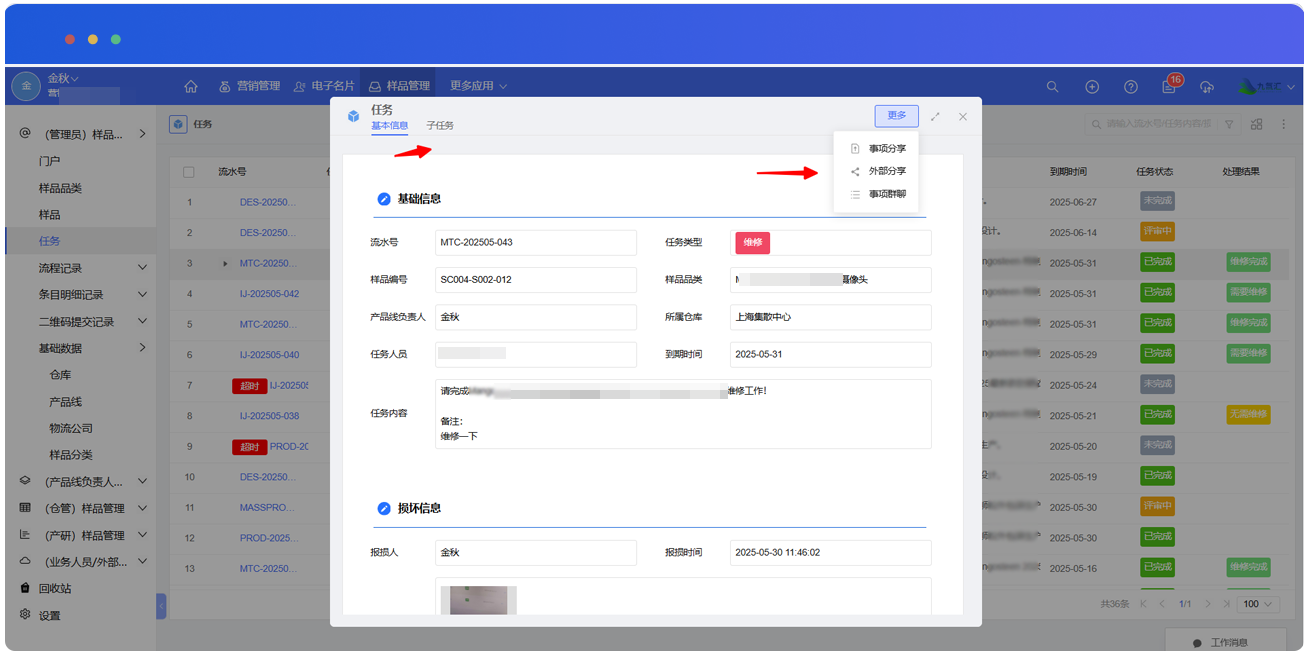Viewport: 1308px width, 656px height.
Task: Open the page size 100 dropdown
Action: [x=1258, y=604]
